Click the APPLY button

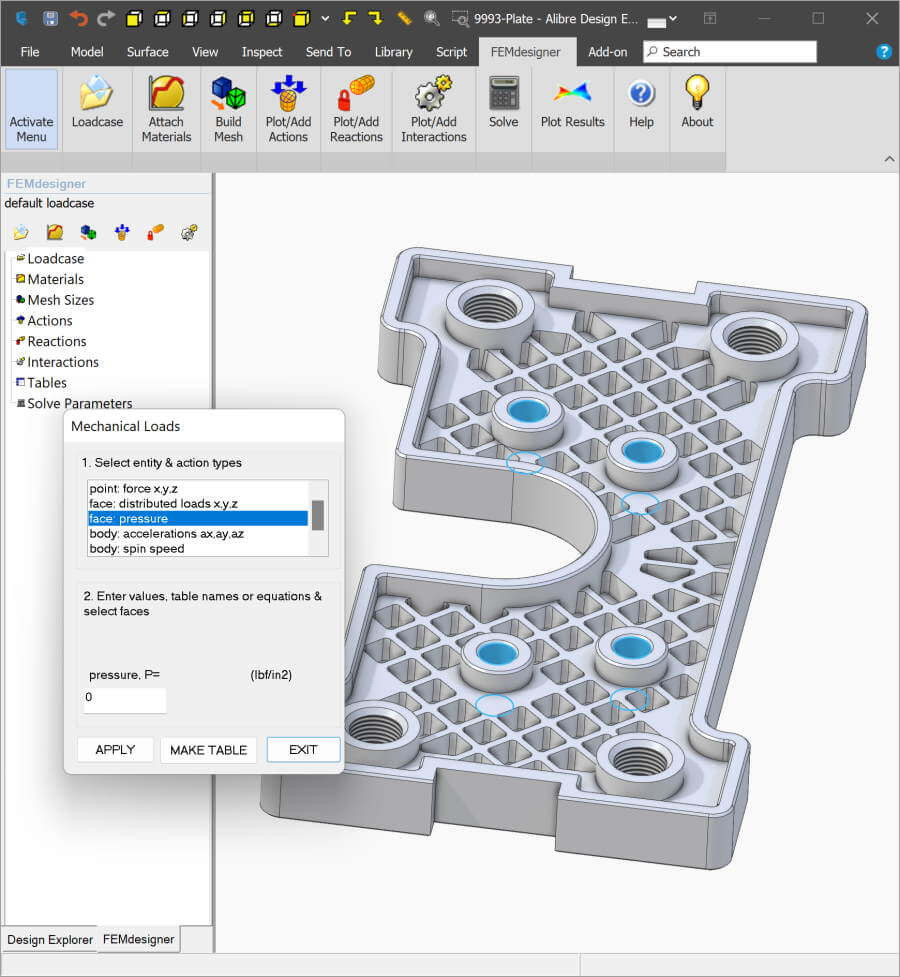(x=115, y=750)
